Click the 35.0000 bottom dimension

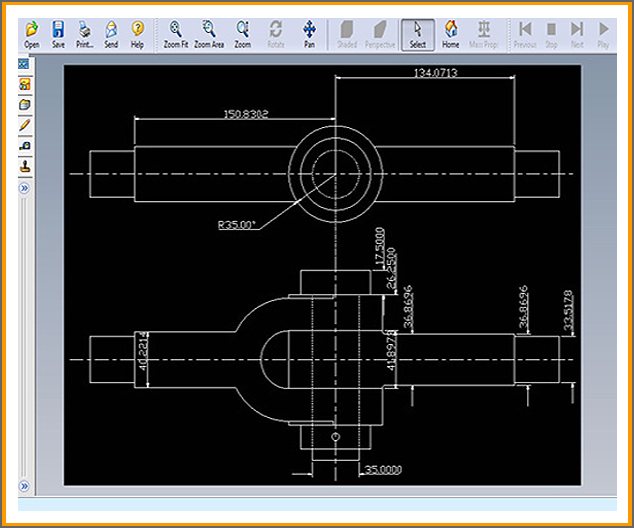click(383, 470)
